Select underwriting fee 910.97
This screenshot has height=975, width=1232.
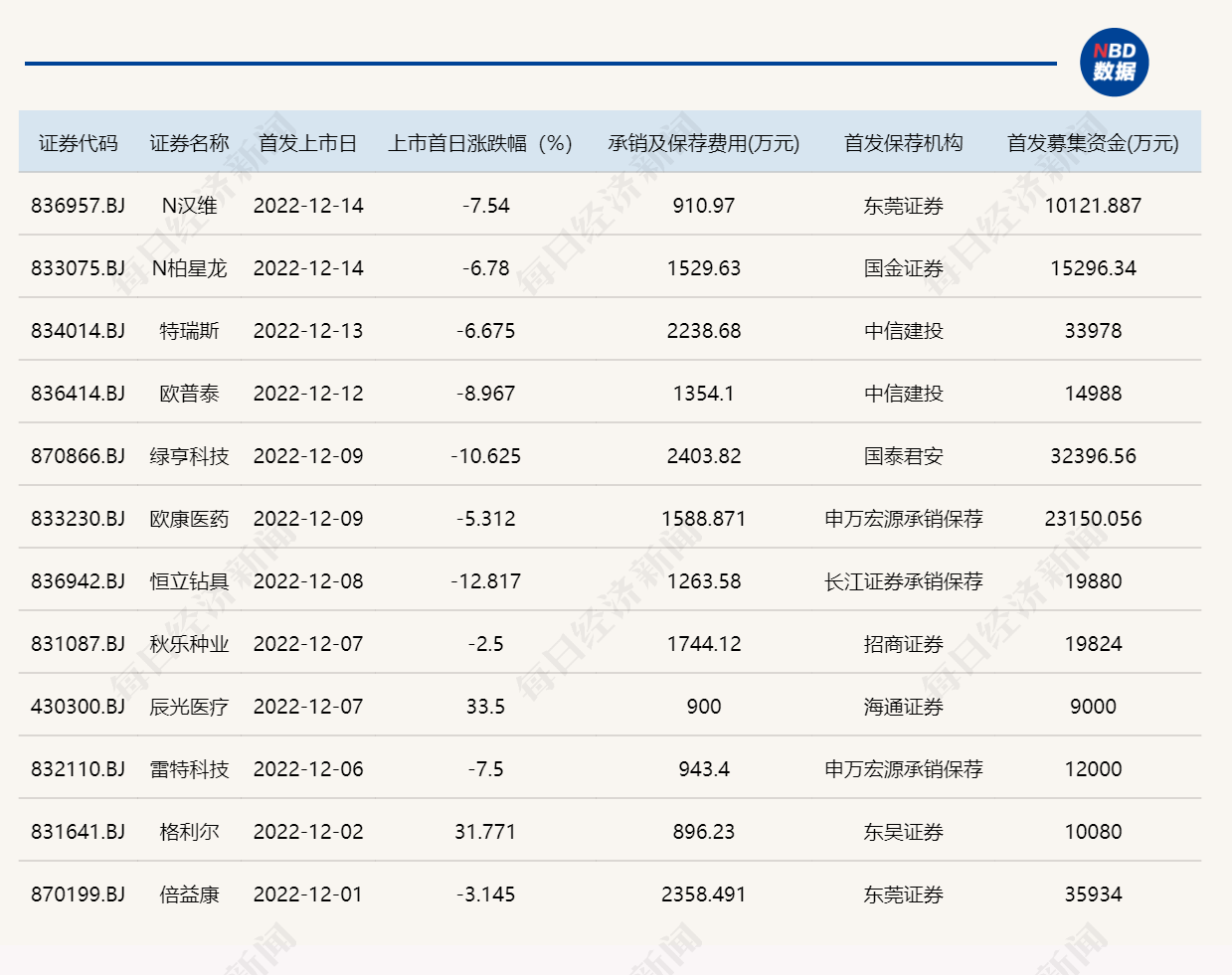click(704, 206)
